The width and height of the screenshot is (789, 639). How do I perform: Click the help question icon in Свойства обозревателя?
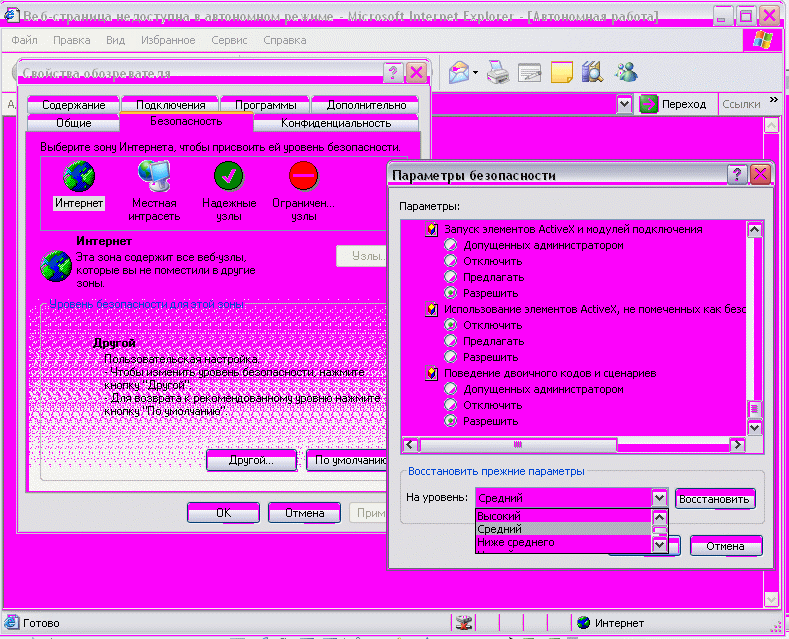[393, 73]
